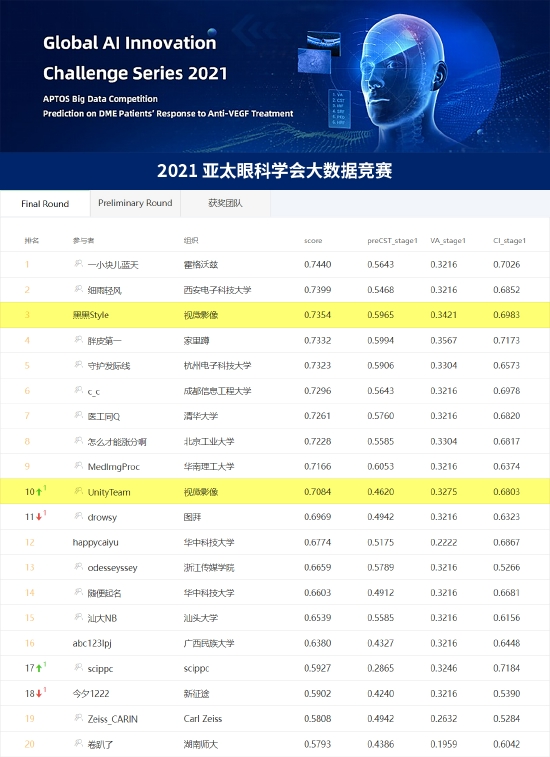Click preCST value 0.2865

(x=381, y=668)
